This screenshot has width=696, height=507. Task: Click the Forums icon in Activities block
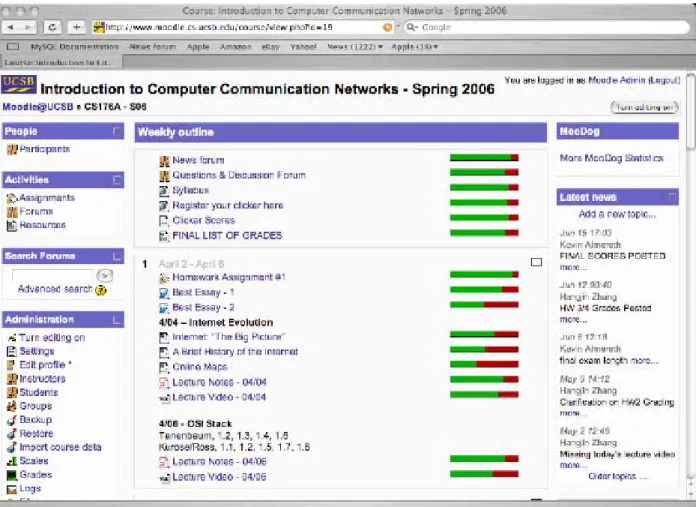pyautogui.click(x=12, y=212)
